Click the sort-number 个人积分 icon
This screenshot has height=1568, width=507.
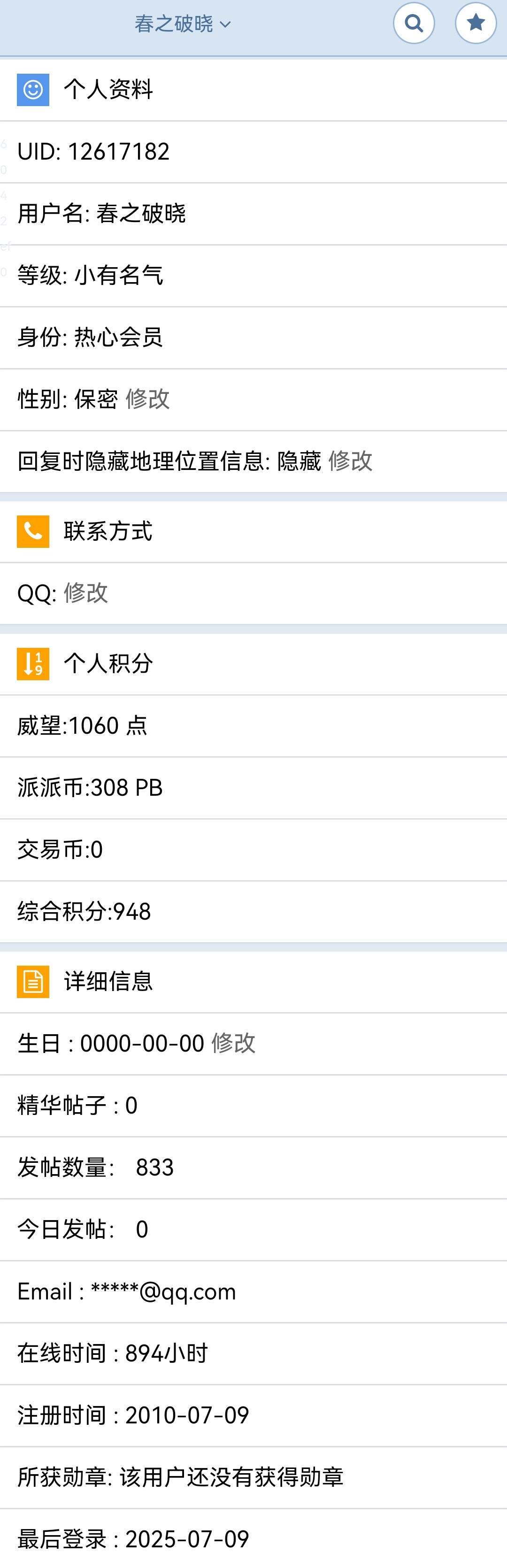pyautogui.click(x=33, y=663)
